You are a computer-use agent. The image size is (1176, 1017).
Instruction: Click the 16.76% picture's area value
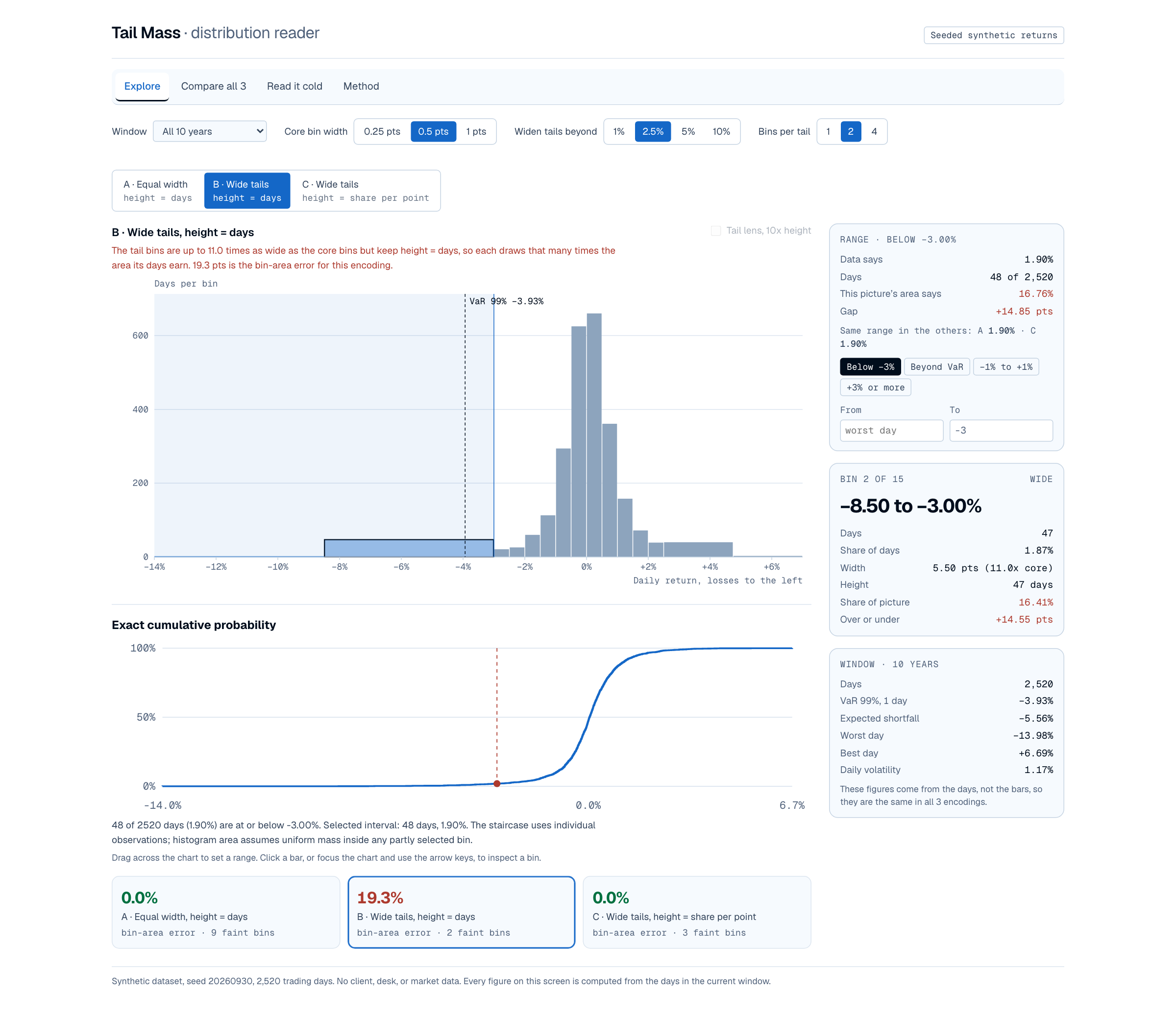(x=1035, y=294)
